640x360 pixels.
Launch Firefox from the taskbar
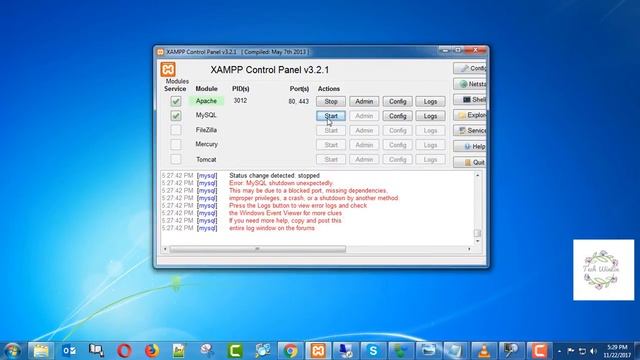[151, 351]
